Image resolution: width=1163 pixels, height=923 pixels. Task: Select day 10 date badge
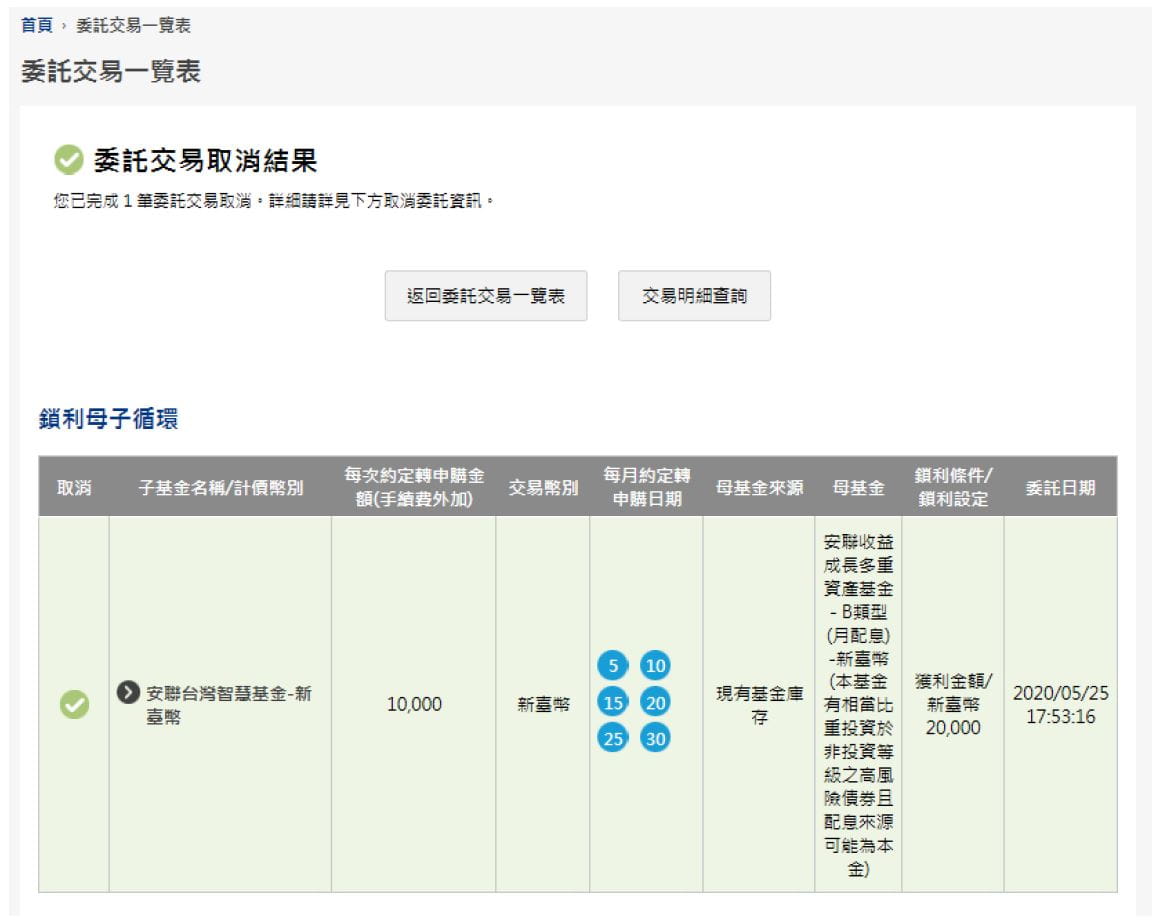pos(655,666)
